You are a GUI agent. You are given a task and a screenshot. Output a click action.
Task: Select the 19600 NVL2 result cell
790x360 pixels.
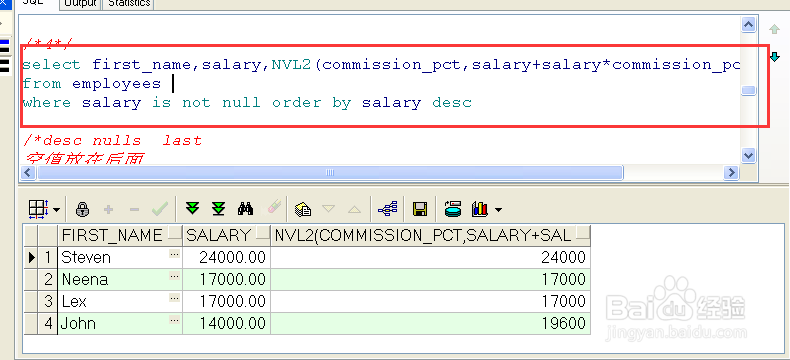(x=430, y=323)
